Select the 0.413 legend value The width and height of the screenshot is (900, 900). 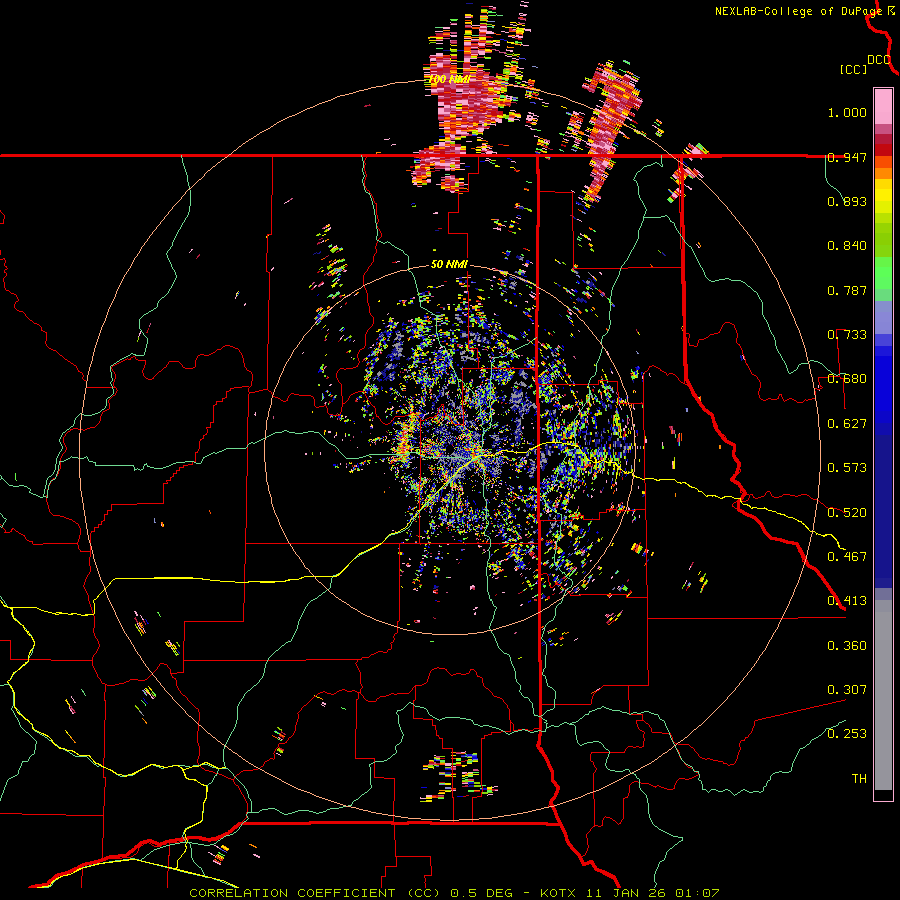click(847, 601)
